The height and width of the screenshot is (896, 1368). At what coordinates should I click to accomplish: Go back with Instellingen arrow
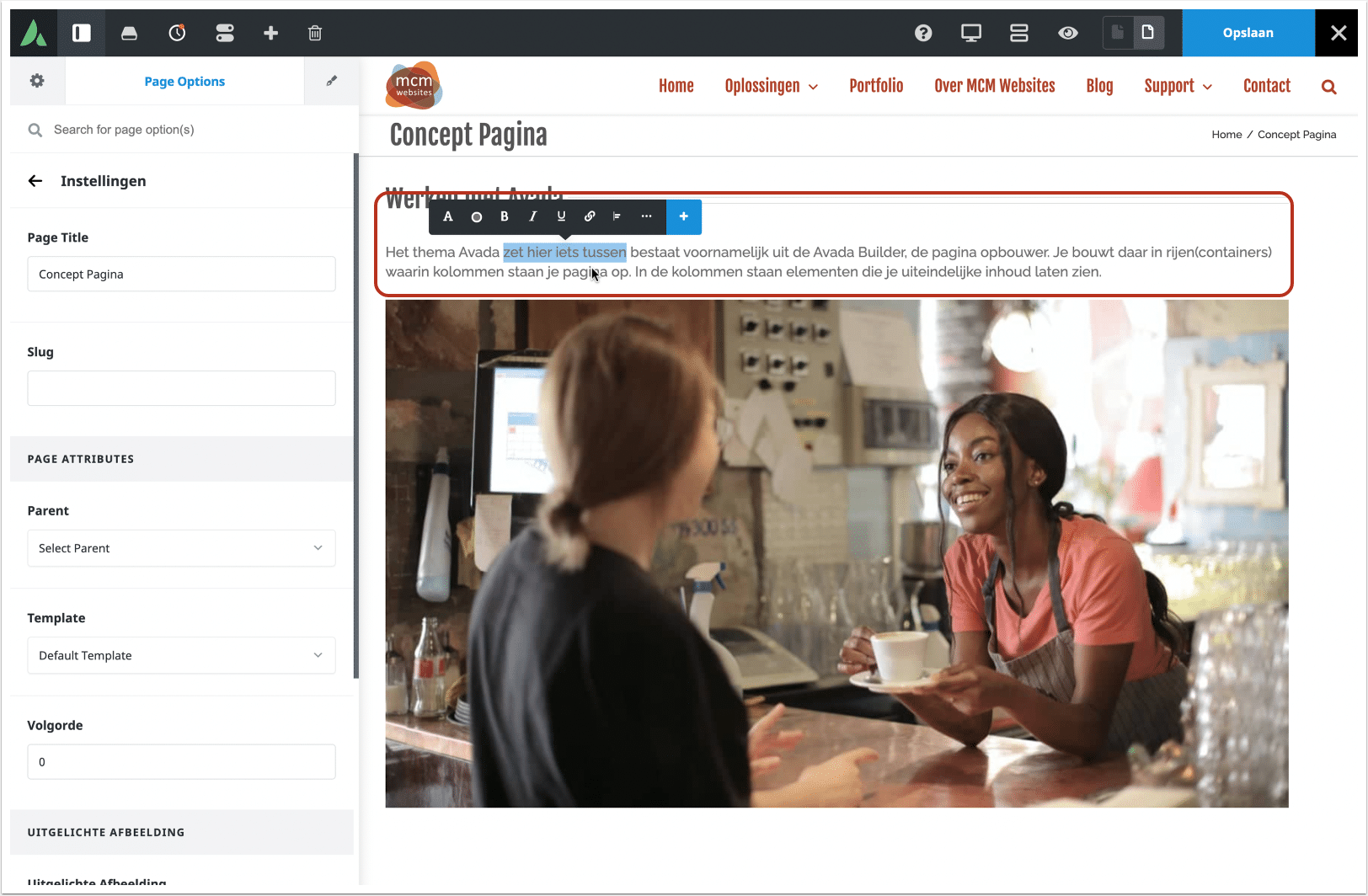point(35,181)
